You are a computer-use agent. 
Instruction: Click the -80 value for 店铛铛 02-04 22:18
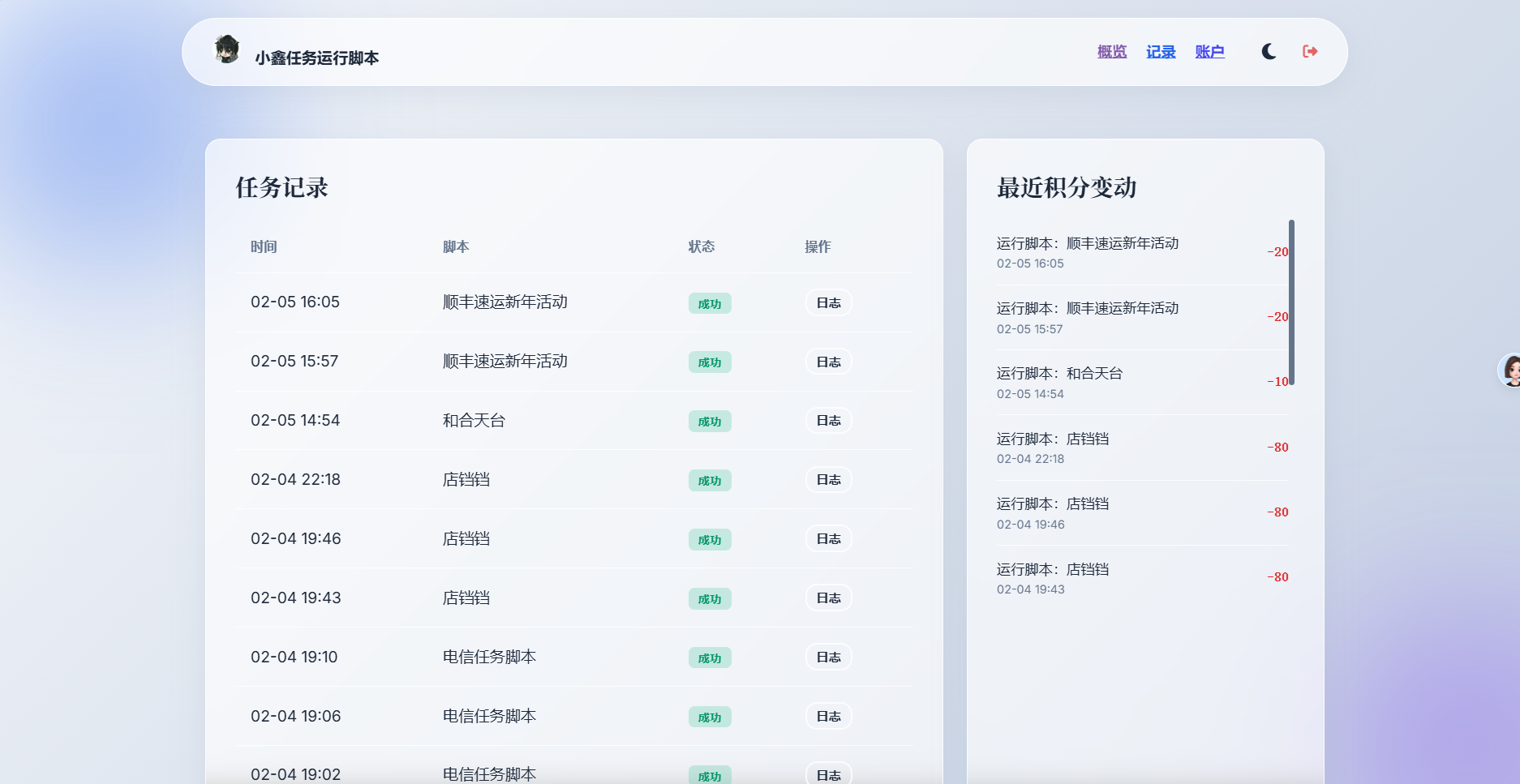[1277, 447]
